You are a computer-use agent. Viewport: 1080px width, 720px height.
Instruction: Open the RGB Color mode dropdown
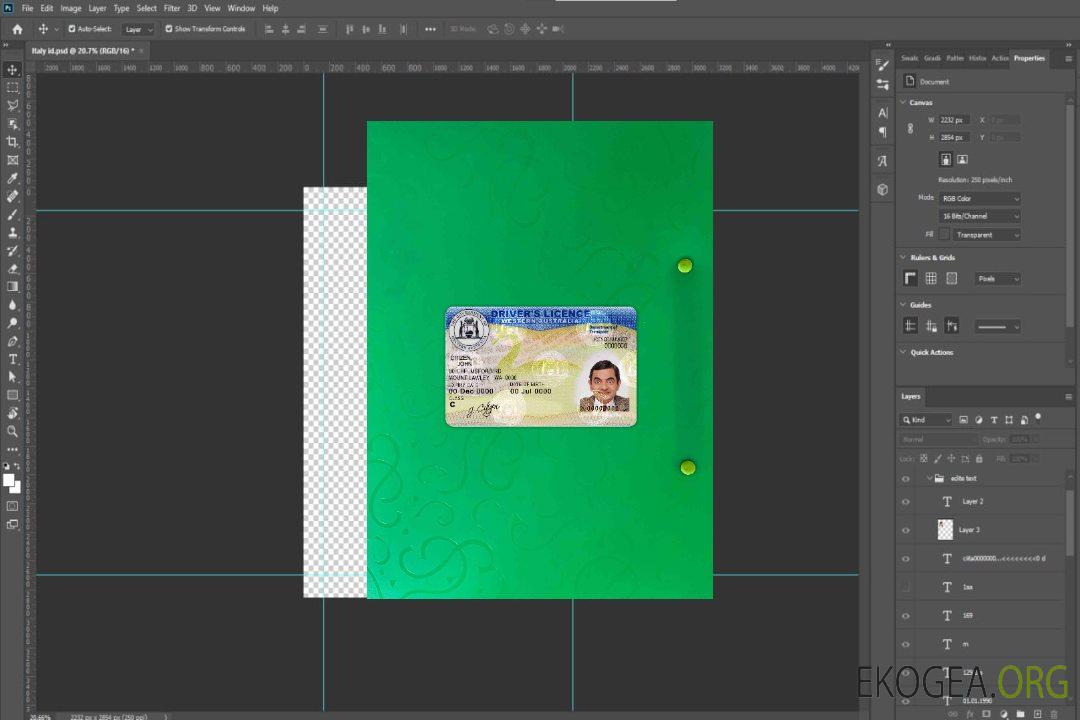coord(980,198)
